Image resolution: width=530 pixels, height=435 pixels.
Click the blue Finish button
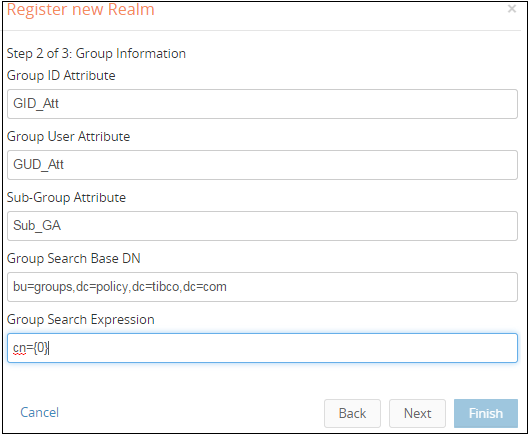point(486,413)
